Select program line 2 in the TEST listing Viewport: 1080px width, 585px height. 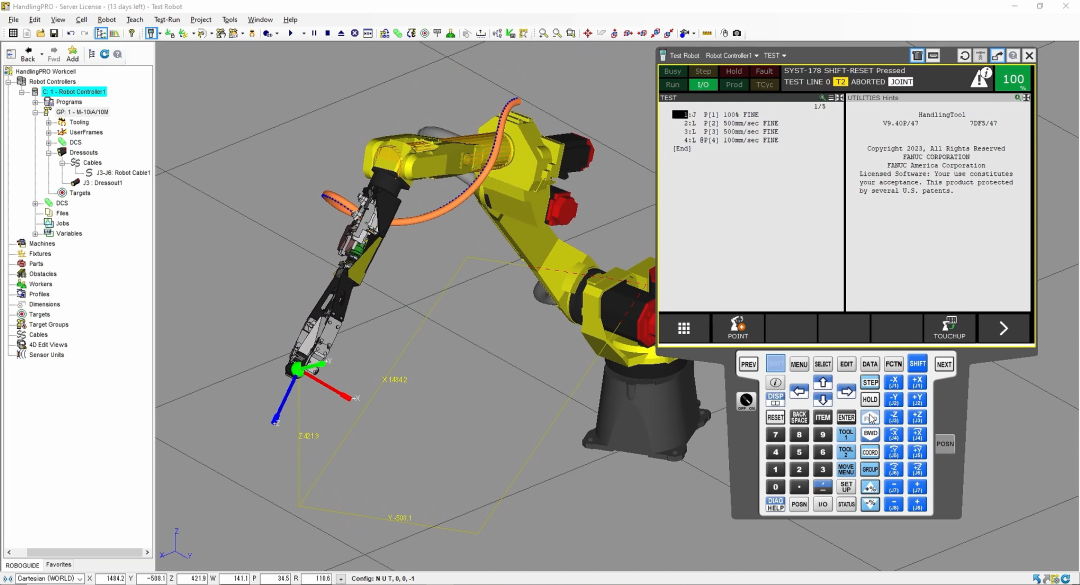[x=731, y=123]
